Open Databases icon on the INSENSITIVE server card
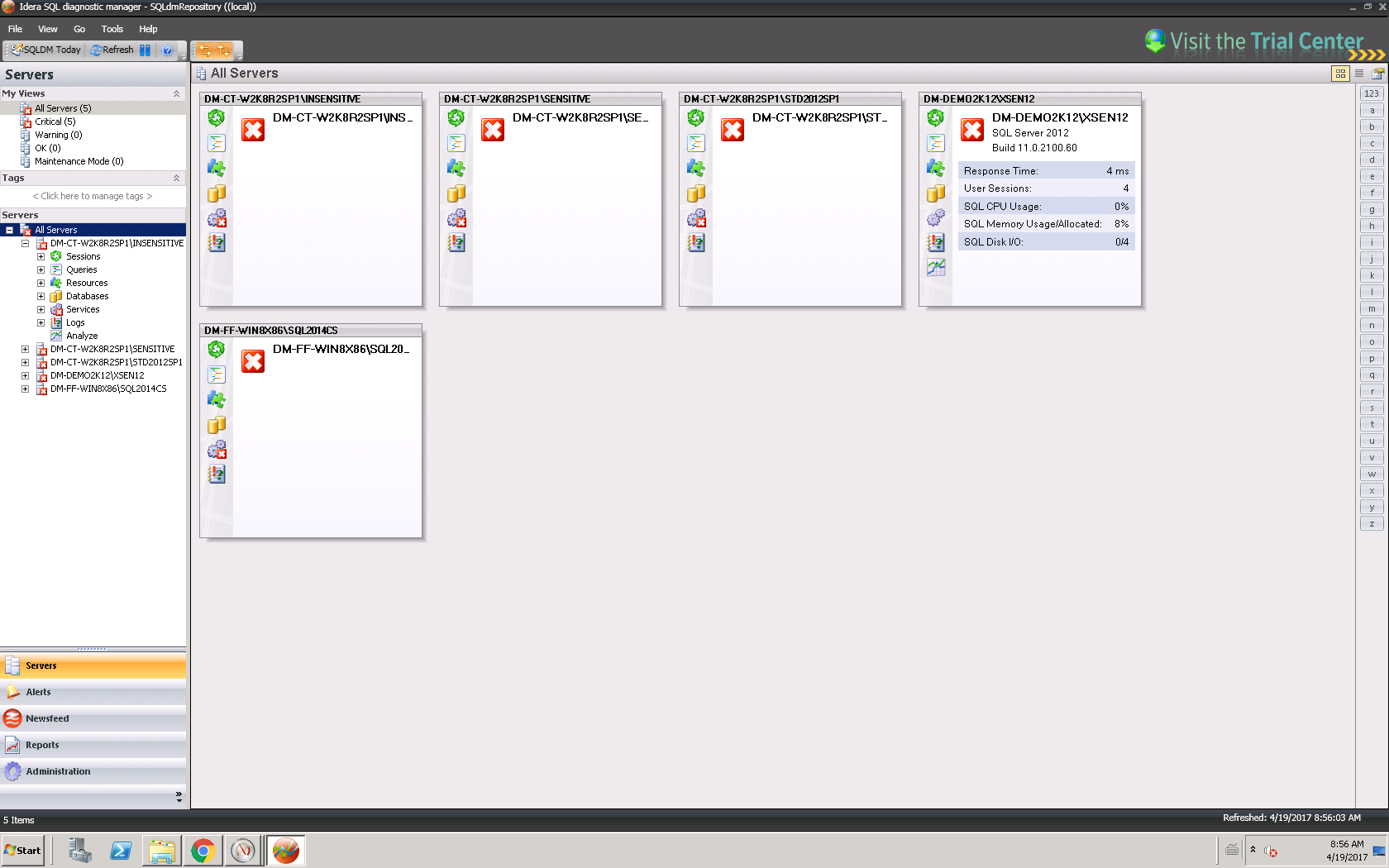 coord(217,193)
